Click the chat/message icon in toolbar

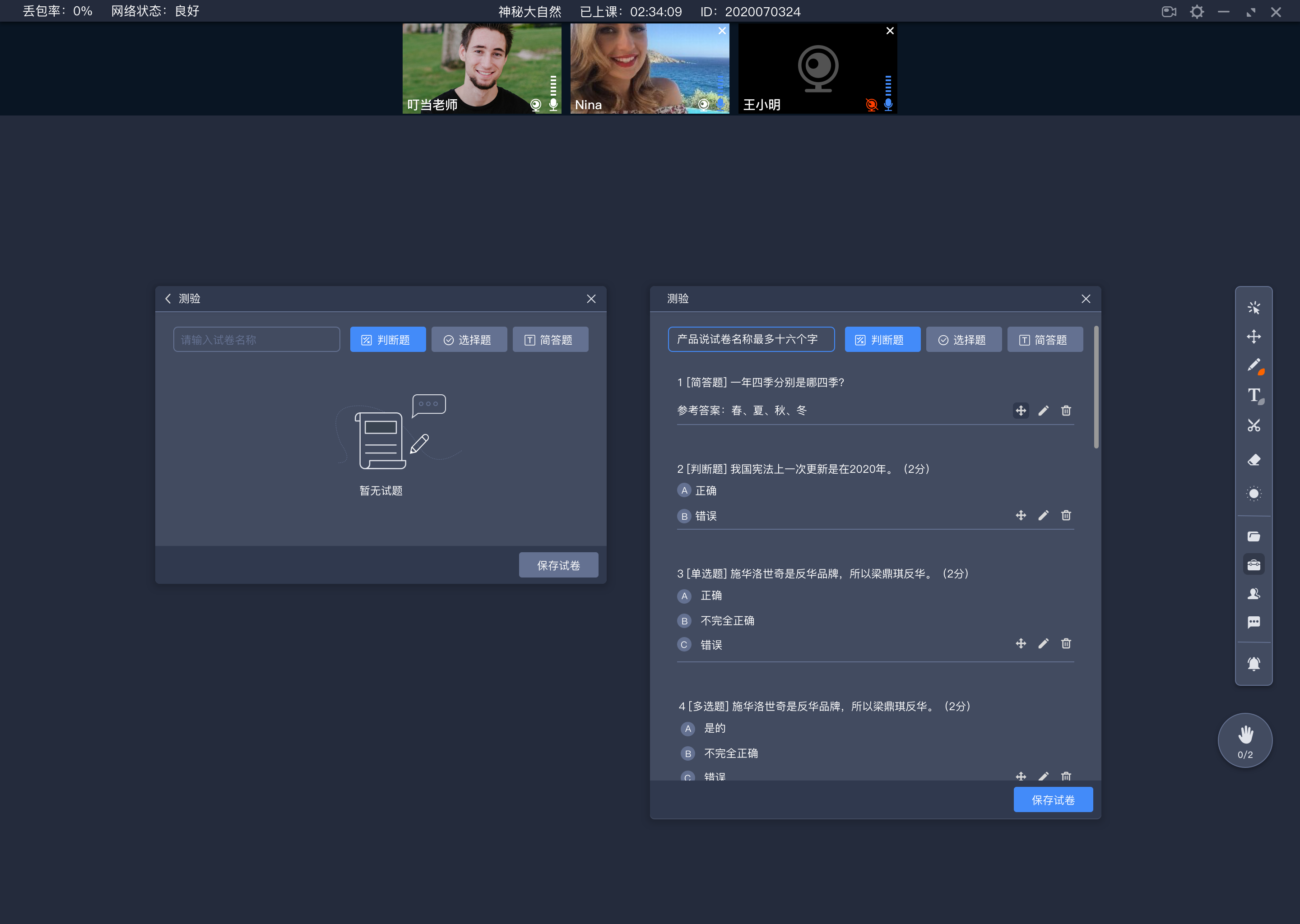[1255, 624]
